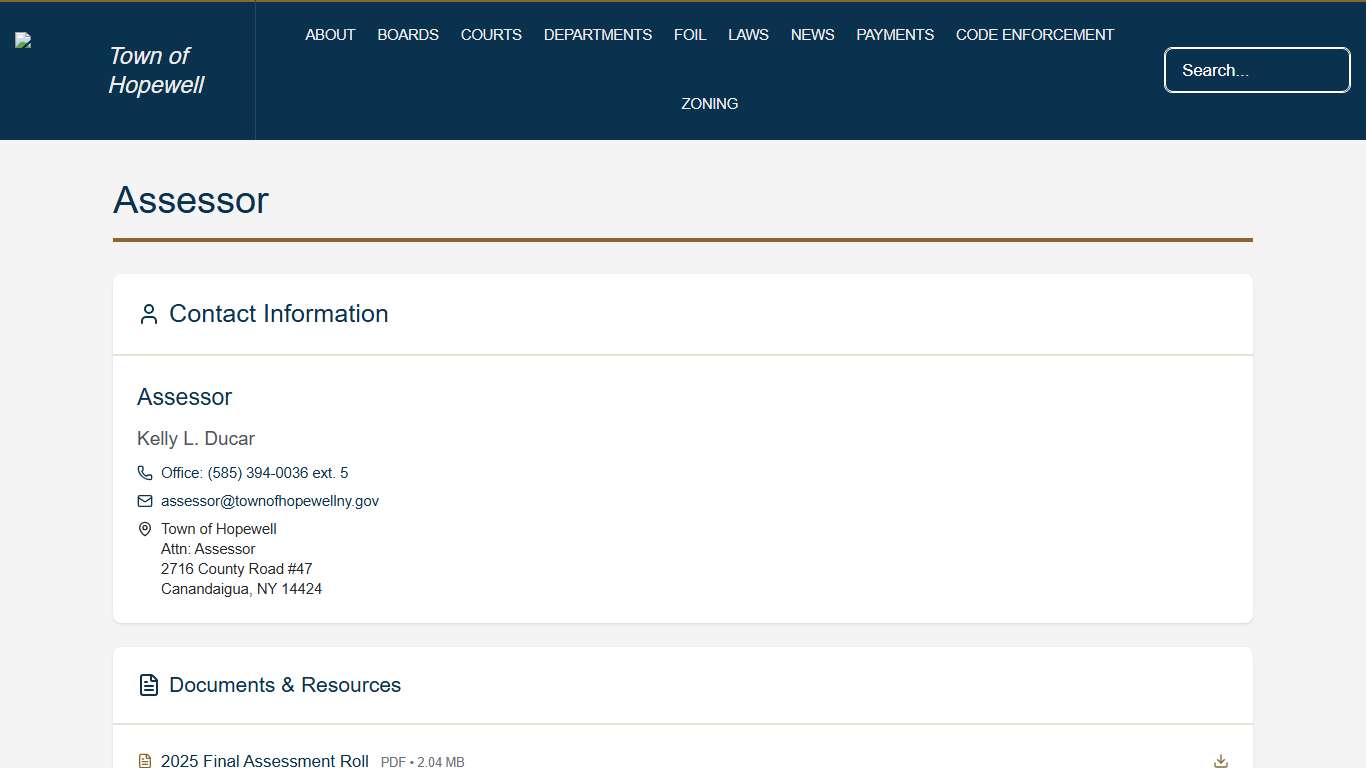Open the About menu

pyautogui.click(x=330, y=35)
